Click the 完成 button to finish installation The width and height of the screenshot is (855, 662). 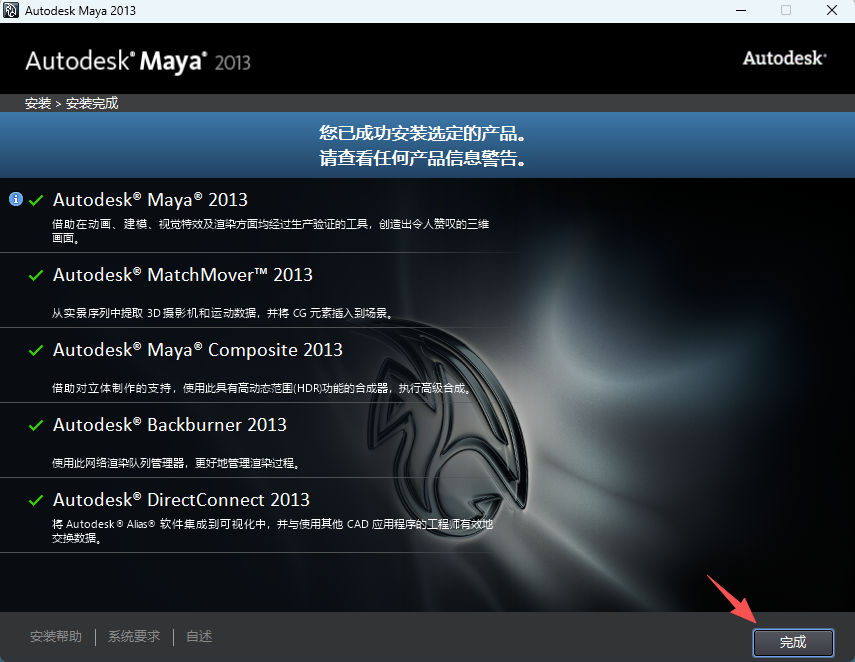pos(793,643)
